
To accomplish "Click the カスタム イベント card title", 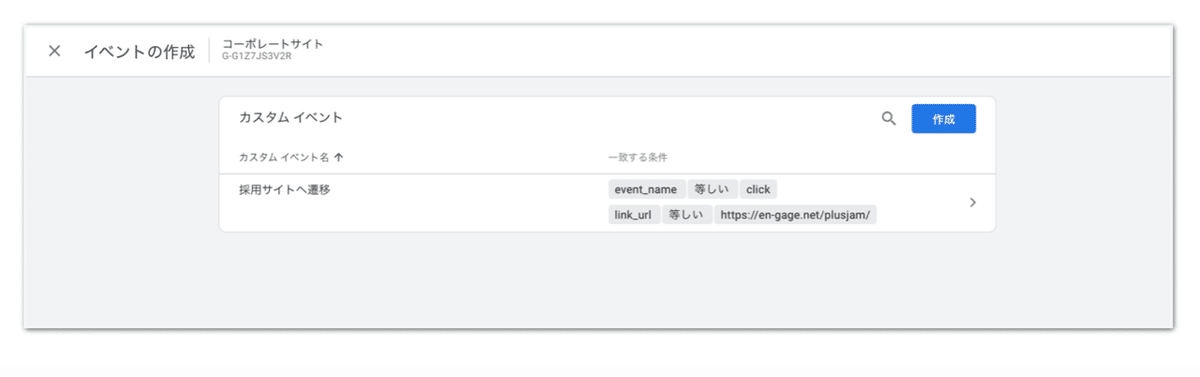I will point(291,118).
